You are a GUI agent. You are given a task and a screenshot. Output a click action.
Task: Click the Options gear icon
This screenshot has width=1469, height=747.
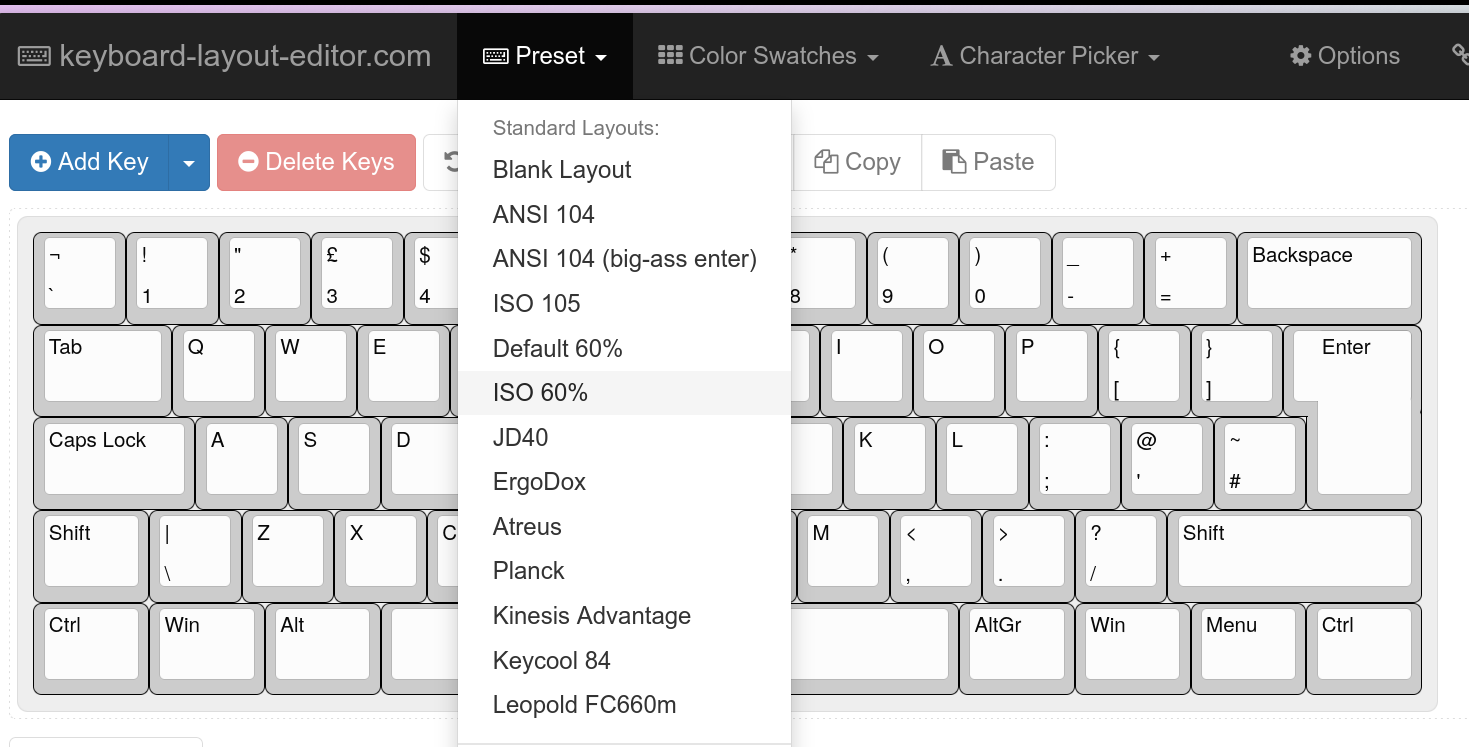(x=1300, y=56)
